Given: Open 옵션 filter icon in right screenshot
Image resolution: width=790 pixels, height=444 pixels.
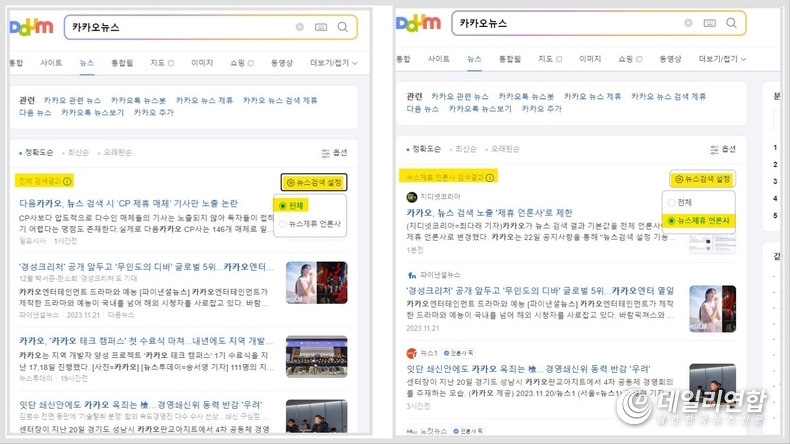Looking at the screenshot, I should [714, 149].
